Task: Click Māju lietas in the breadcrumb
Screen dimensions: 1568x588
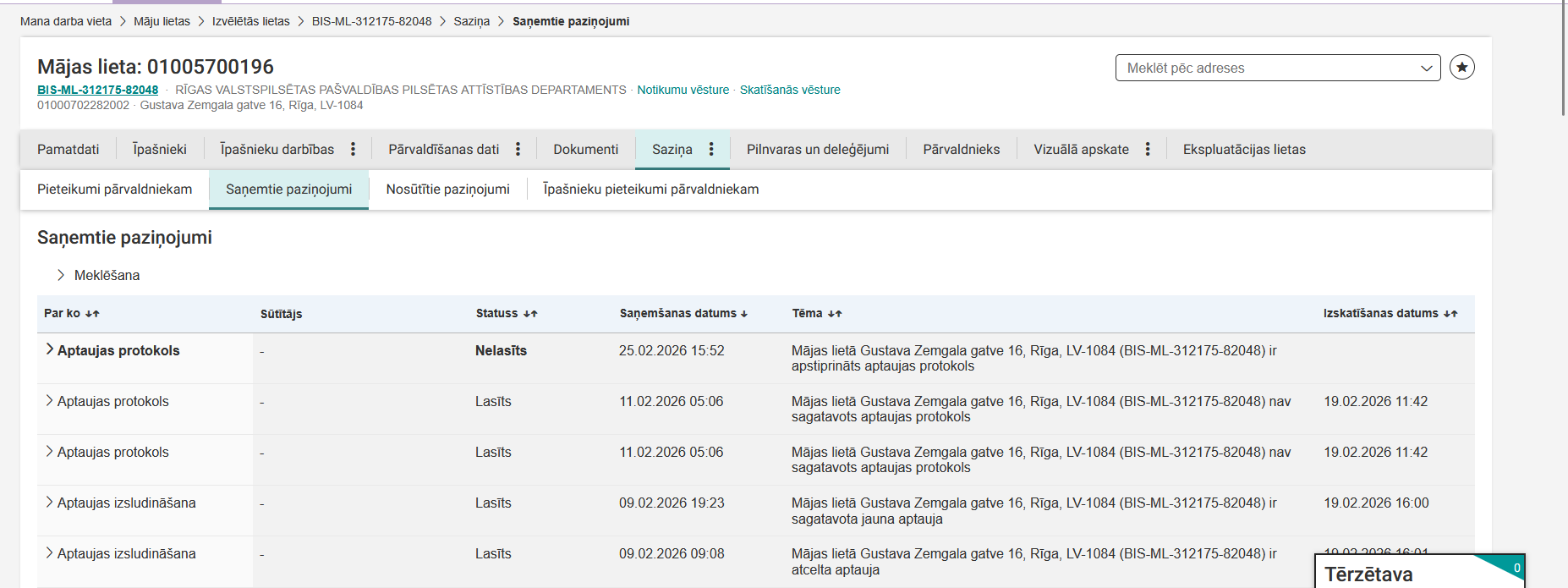Action: [162, 21]
